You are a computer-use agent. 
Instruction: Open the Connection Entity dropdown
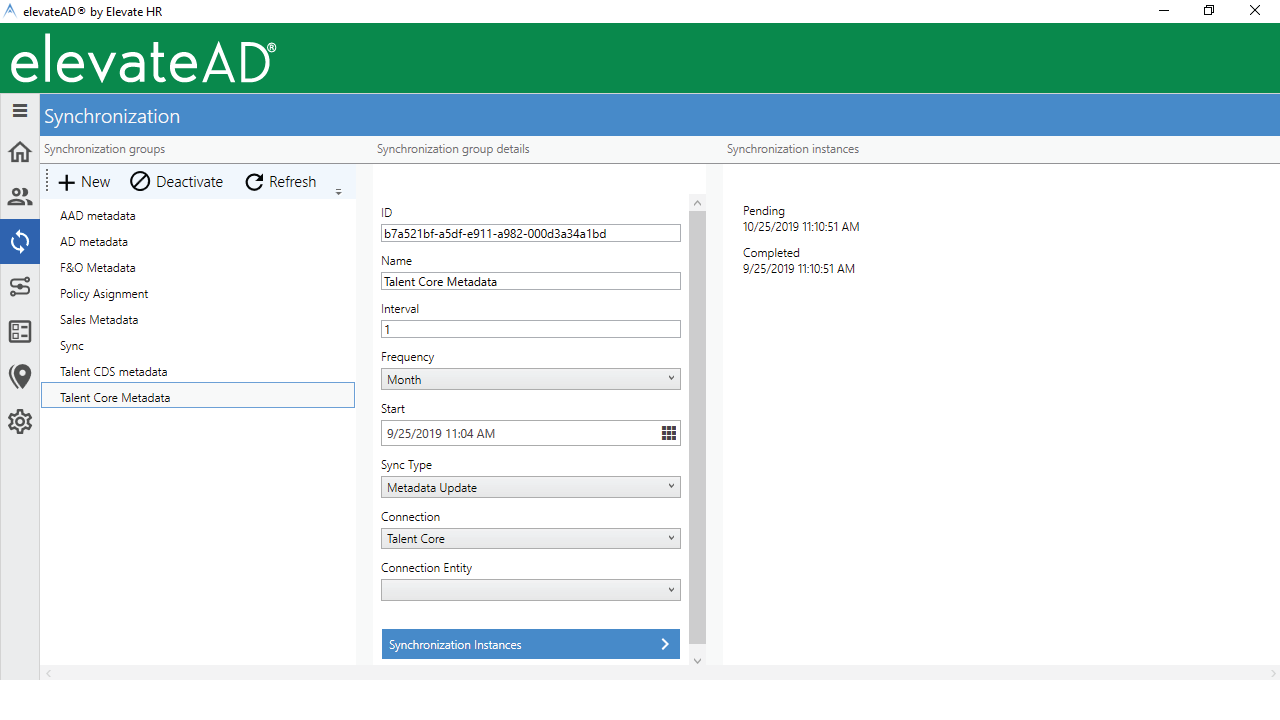[x=531, y=590]
